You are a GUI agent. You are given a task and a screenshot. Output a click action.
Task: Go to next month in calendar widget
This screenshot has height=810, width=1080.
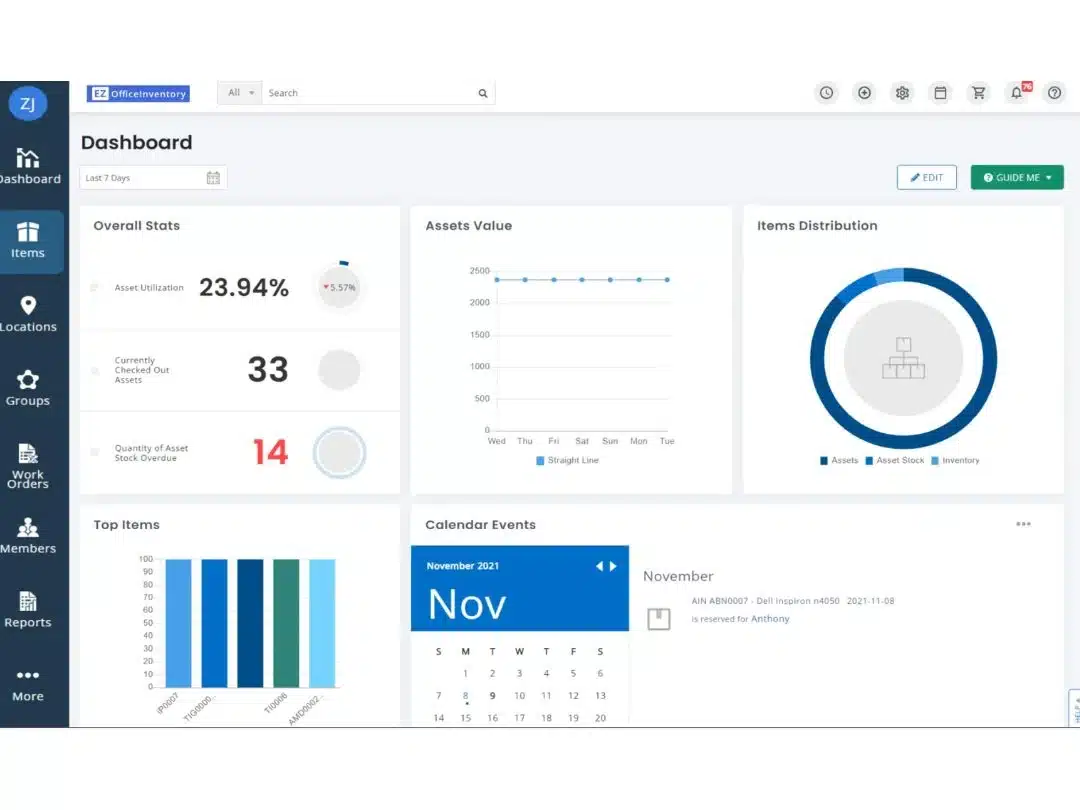[613, 566]
